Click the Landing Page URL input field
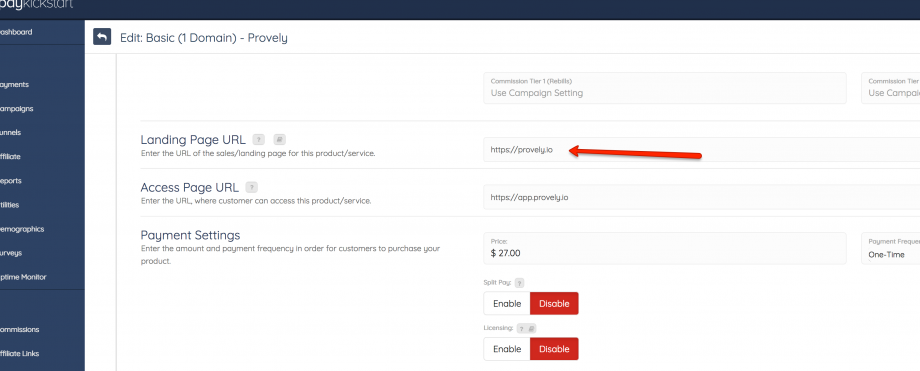The image size is (920, 371). pyautogui.click(x=702, y=150)
